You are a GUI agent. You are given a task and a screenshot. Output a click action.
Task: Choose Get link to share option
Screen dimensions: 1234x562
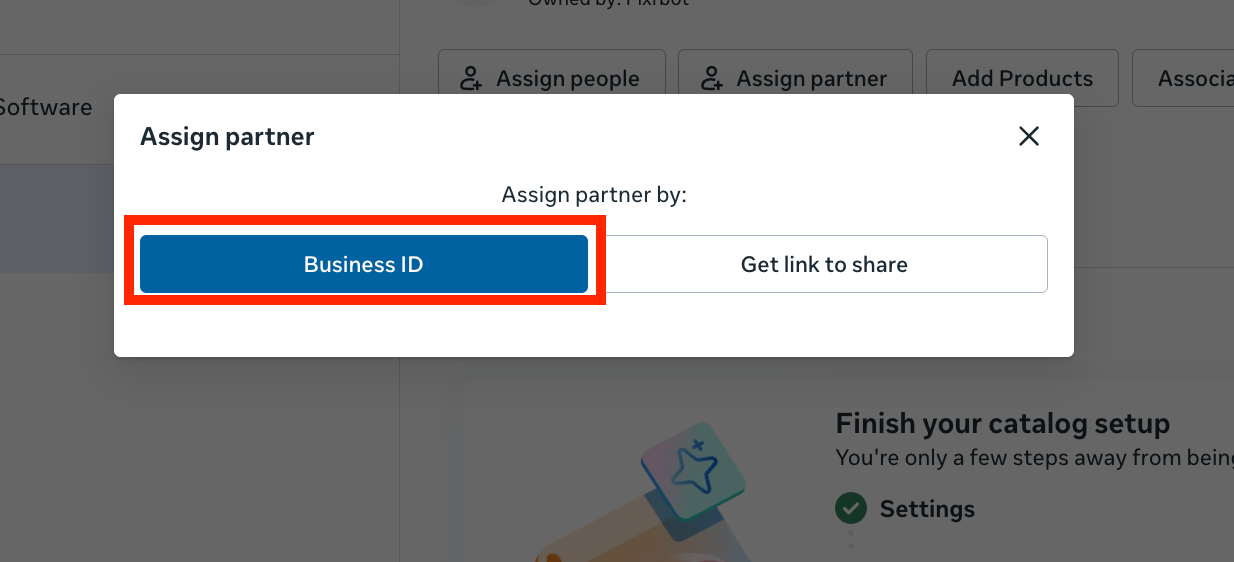[x=824, y=264]
